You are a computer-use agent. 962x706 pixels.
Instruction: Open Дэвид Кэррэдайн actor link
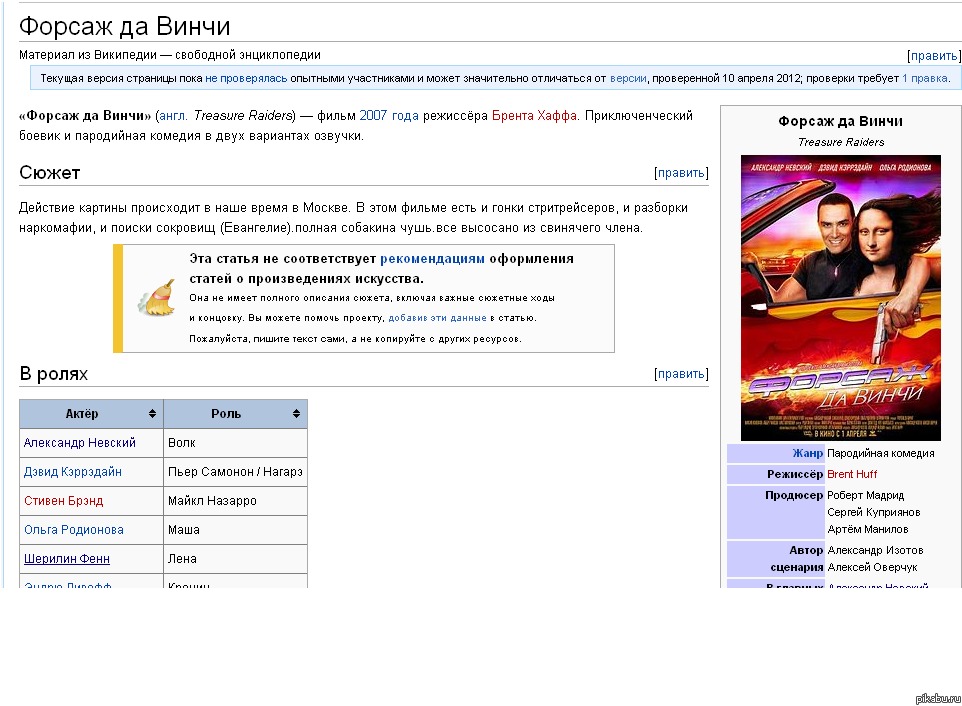pyautogui.click(x=72, y=472)
